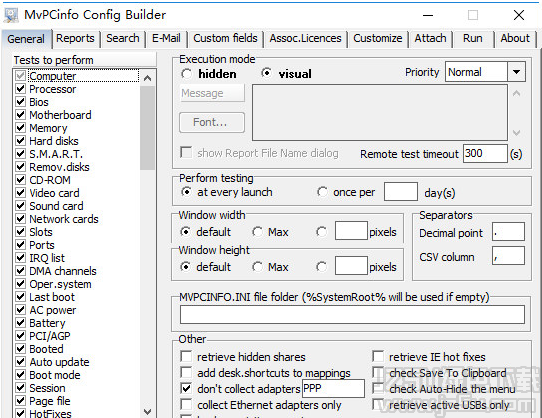The image size is (542, 418).
Task: Click the MVPCINFO.INI file folder field
Action: (352, 315)
